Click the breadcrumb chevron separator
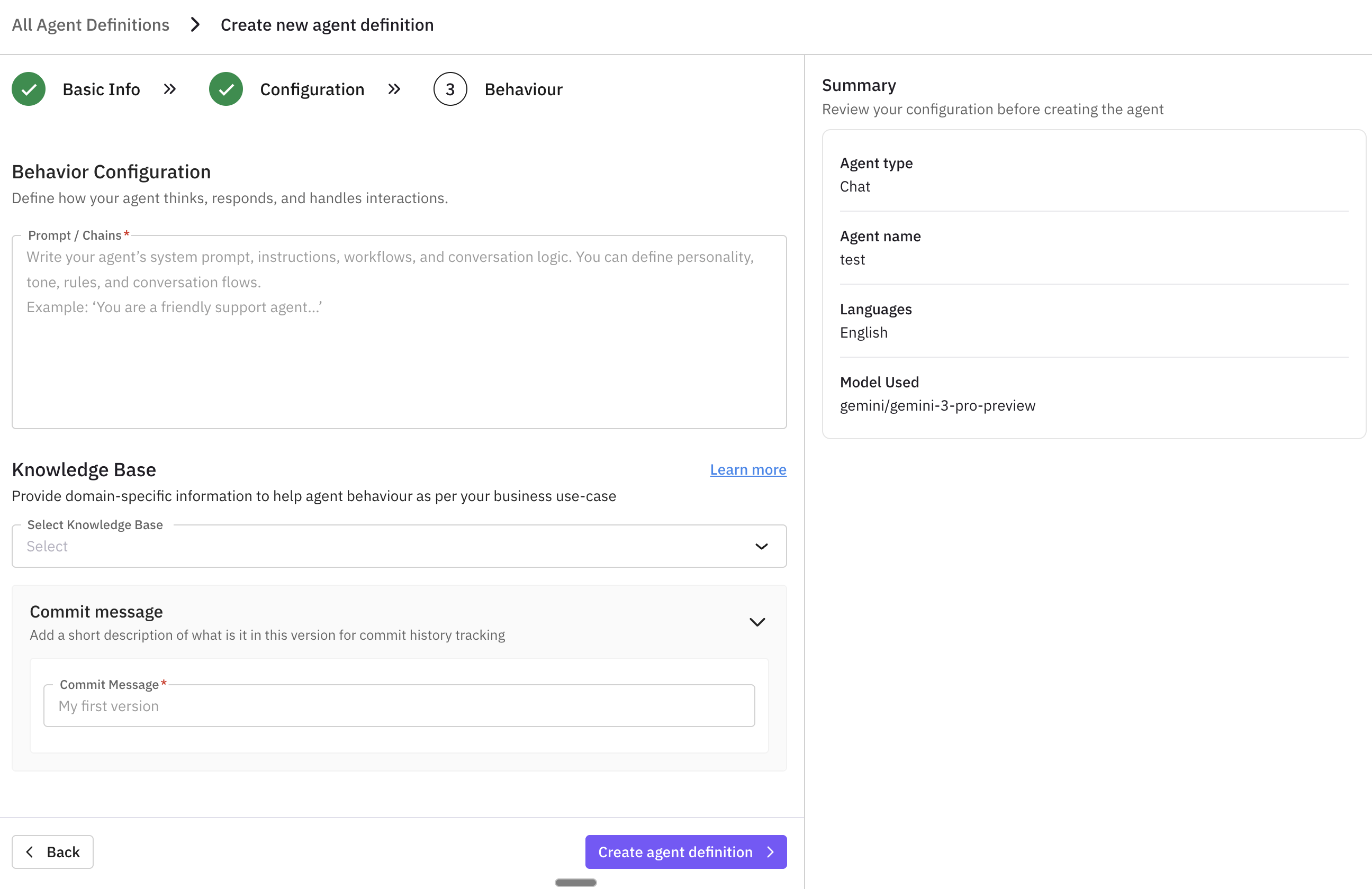This screenshot has height=889, width=1372. tap(195, 24)
